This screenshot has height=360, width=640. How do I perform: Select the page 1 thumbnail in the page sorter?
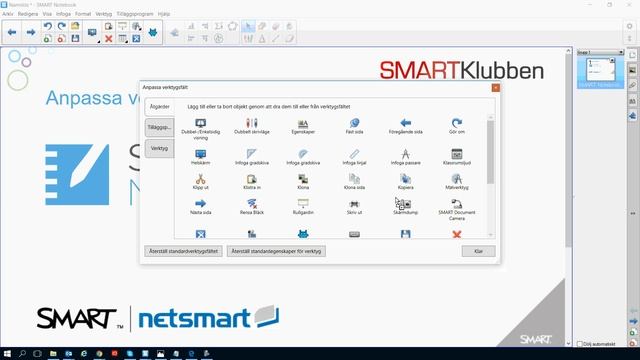(x=600, y=69)
